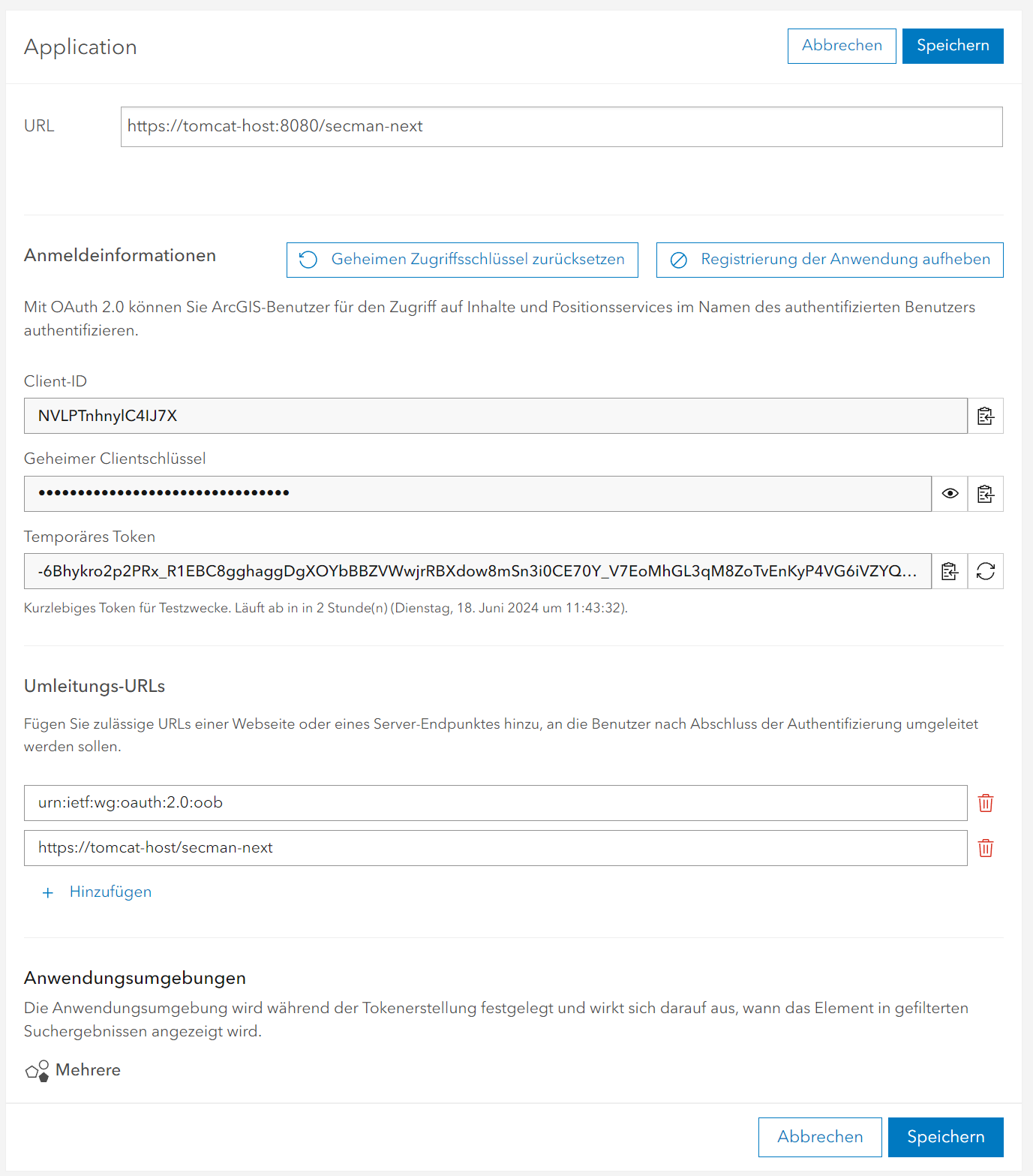The image size is (1033, 1176).
Task: Edit the urn:ietf:wg:oauth:2.0:oob redirect field
Action: pyautogui.click(x=495, y=803)
